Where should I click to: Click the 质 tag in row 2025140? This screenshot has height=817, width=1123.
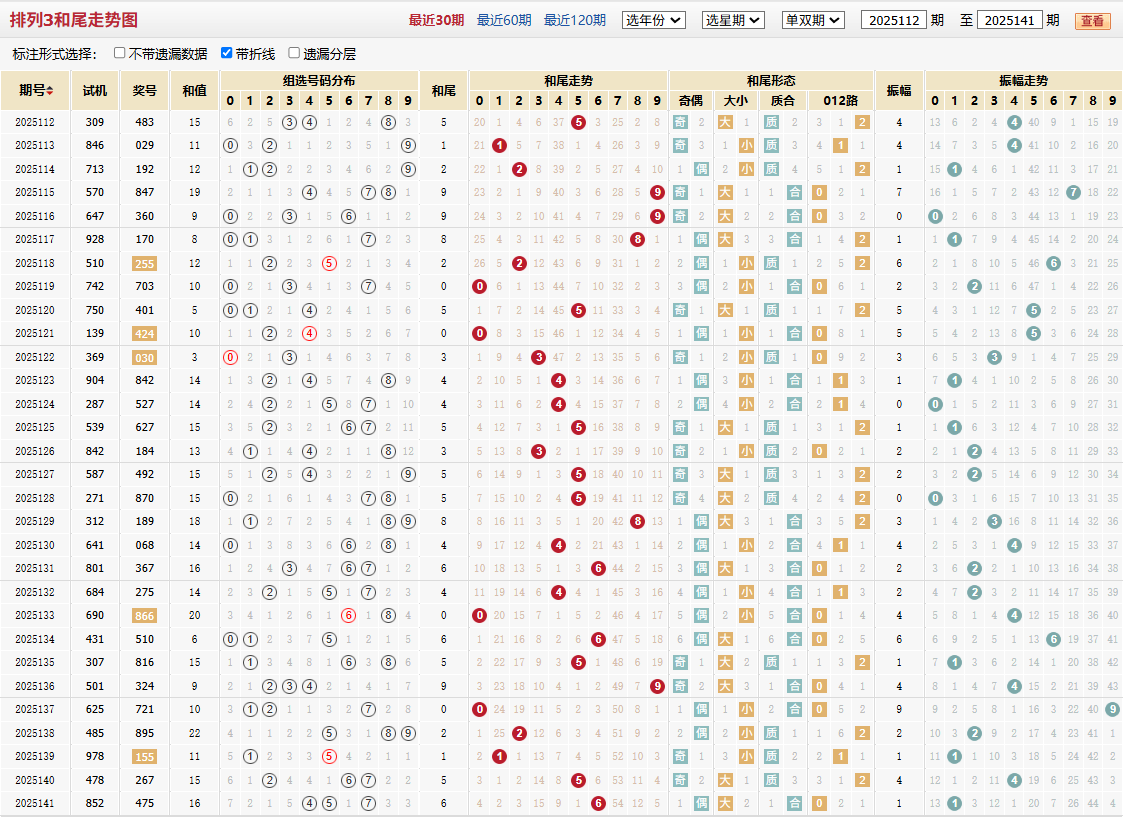(771, 780)
